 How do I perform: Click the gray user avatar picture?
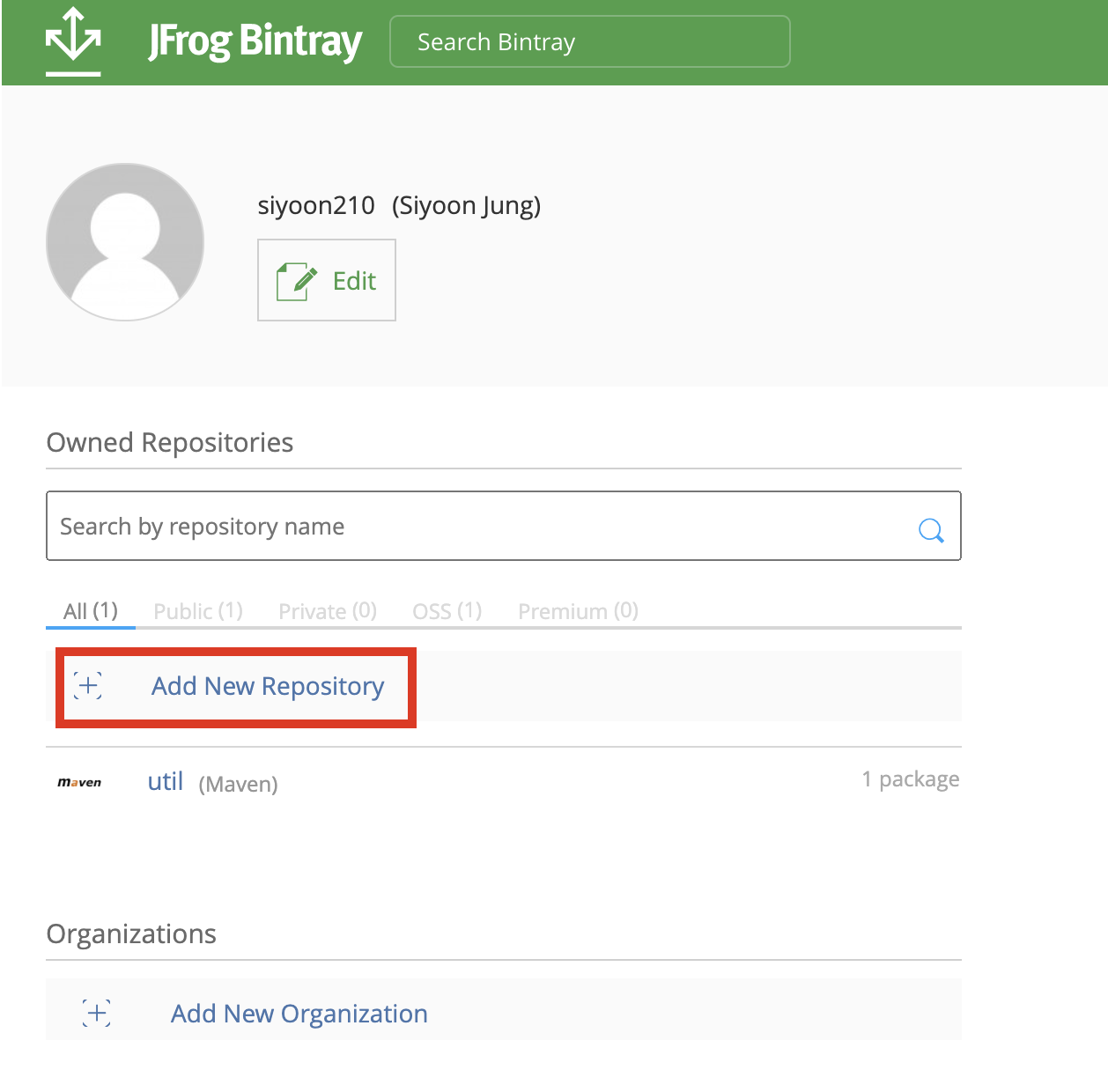coord(125,241)
